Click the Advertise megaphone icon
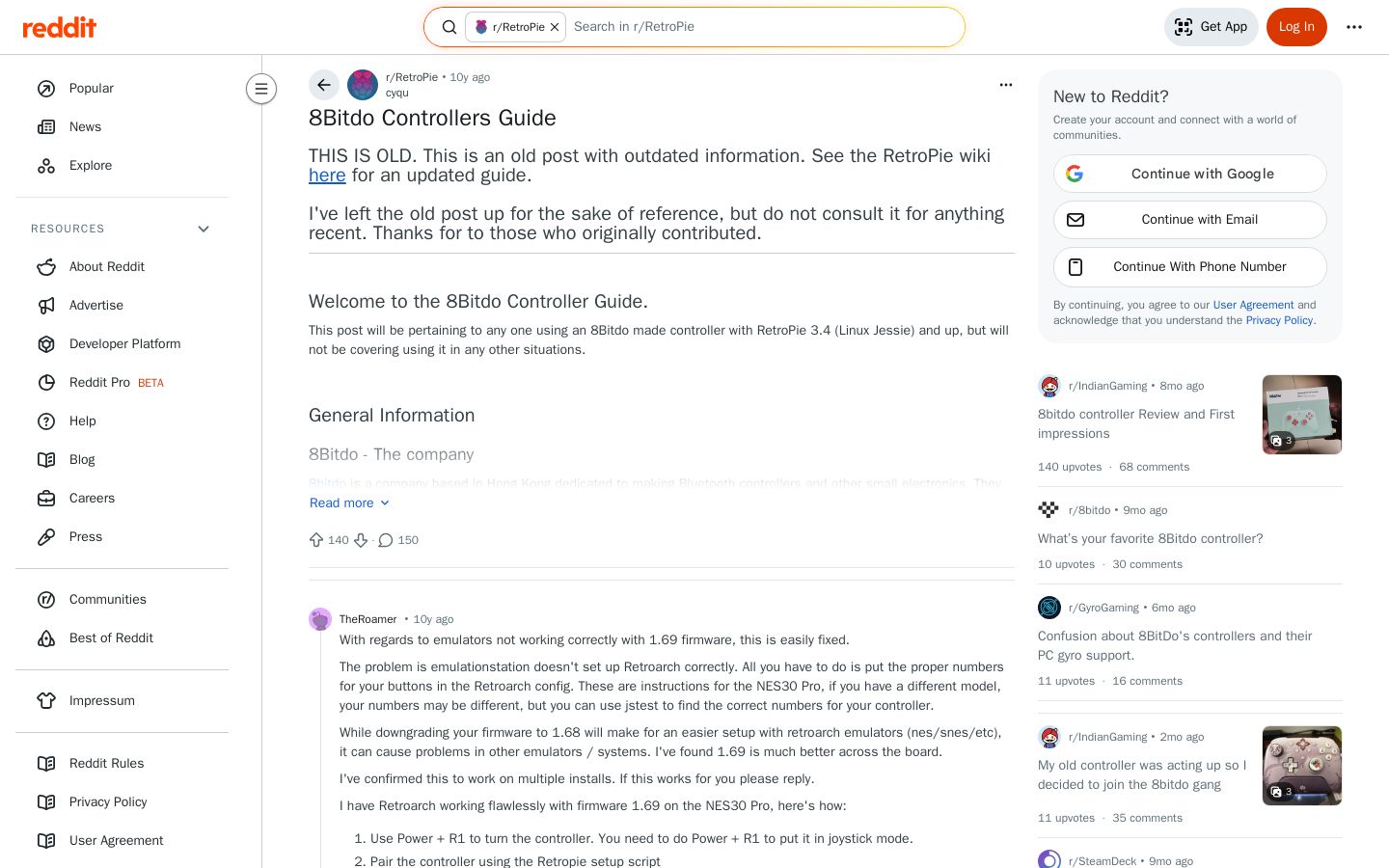 (x=46, y=306)
